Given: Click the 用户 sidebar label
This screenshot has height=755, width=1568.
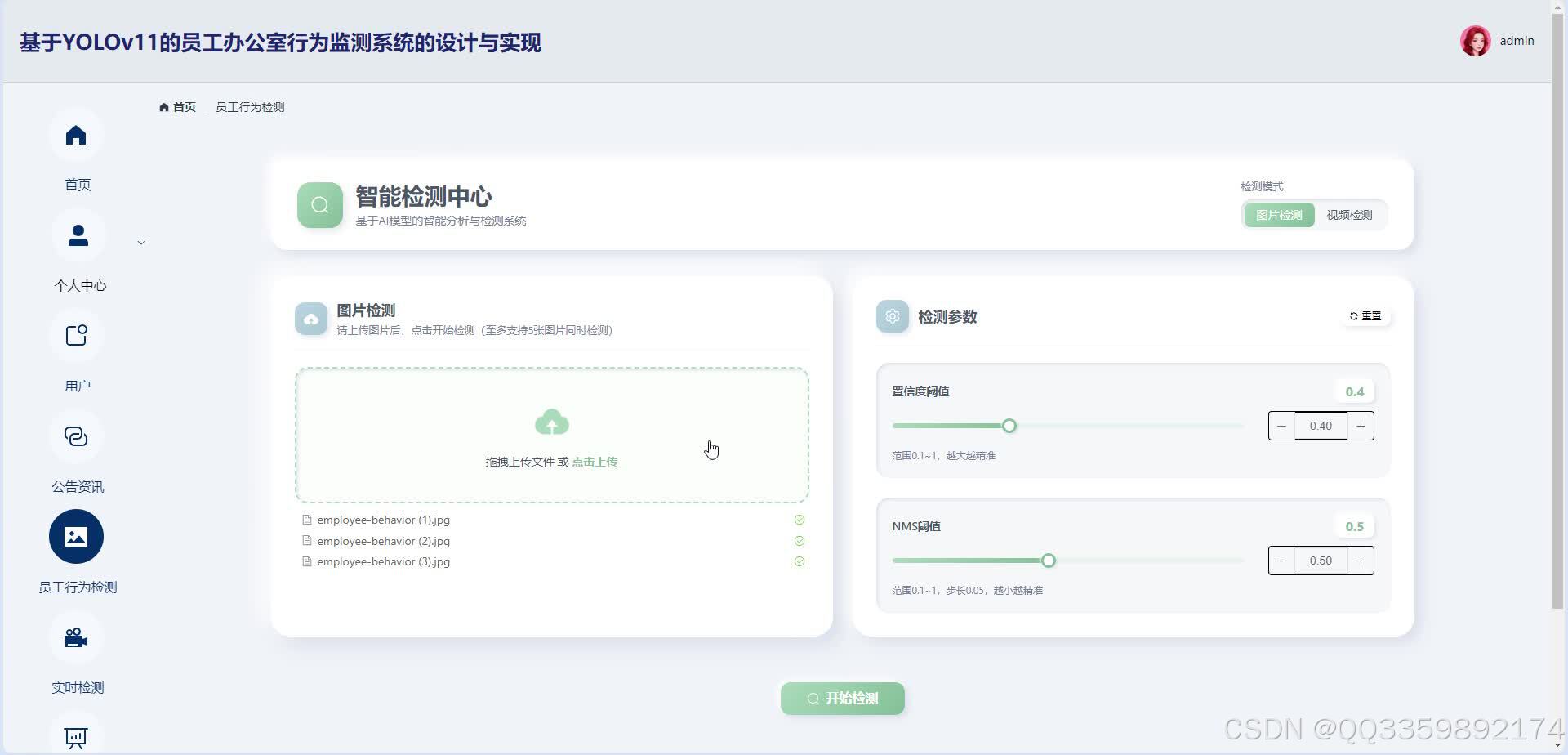Looking at the screenshot, I should [x=78, y=386].
